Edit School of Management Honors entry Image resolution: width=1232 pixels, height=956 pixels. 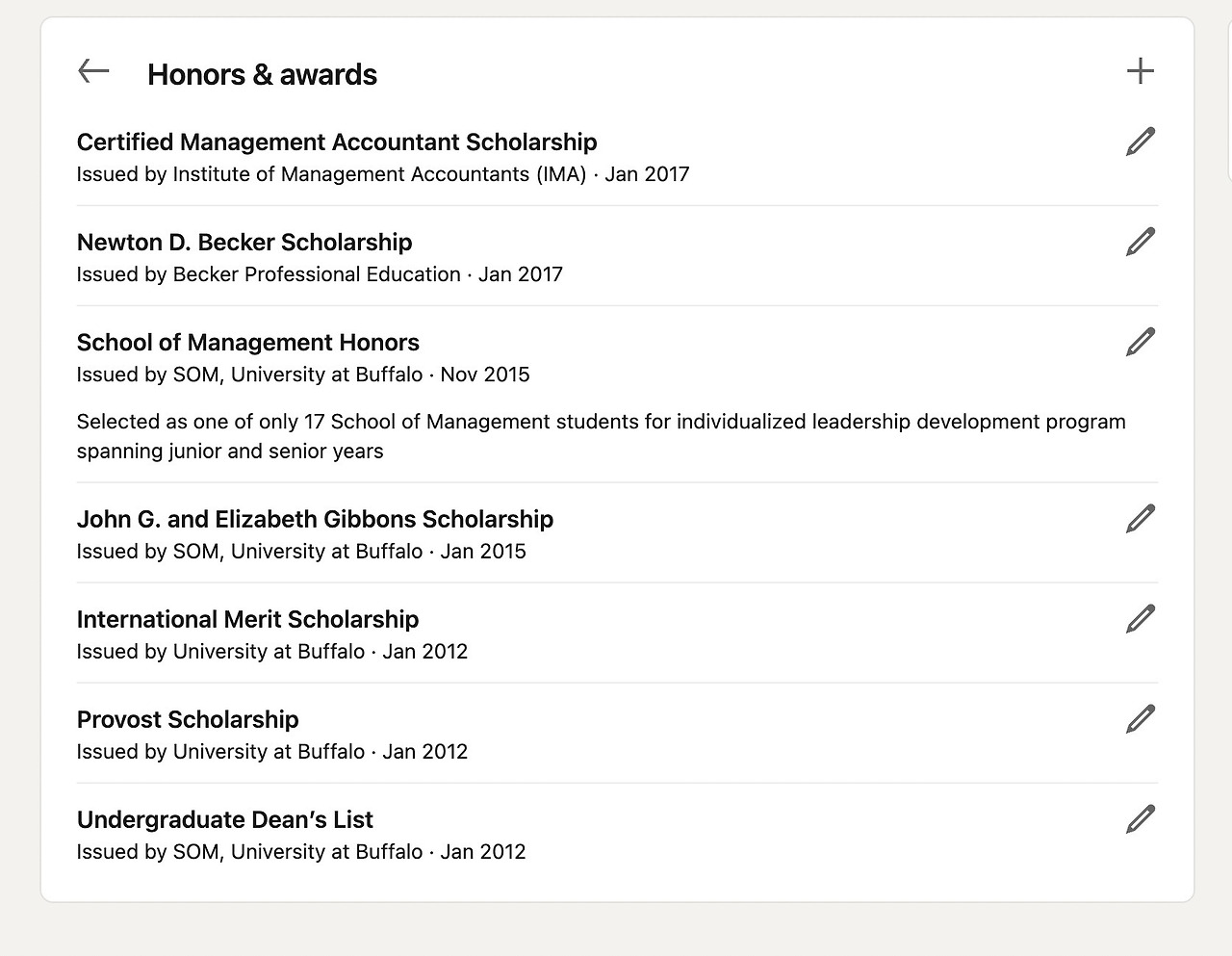pos(1140,342)
